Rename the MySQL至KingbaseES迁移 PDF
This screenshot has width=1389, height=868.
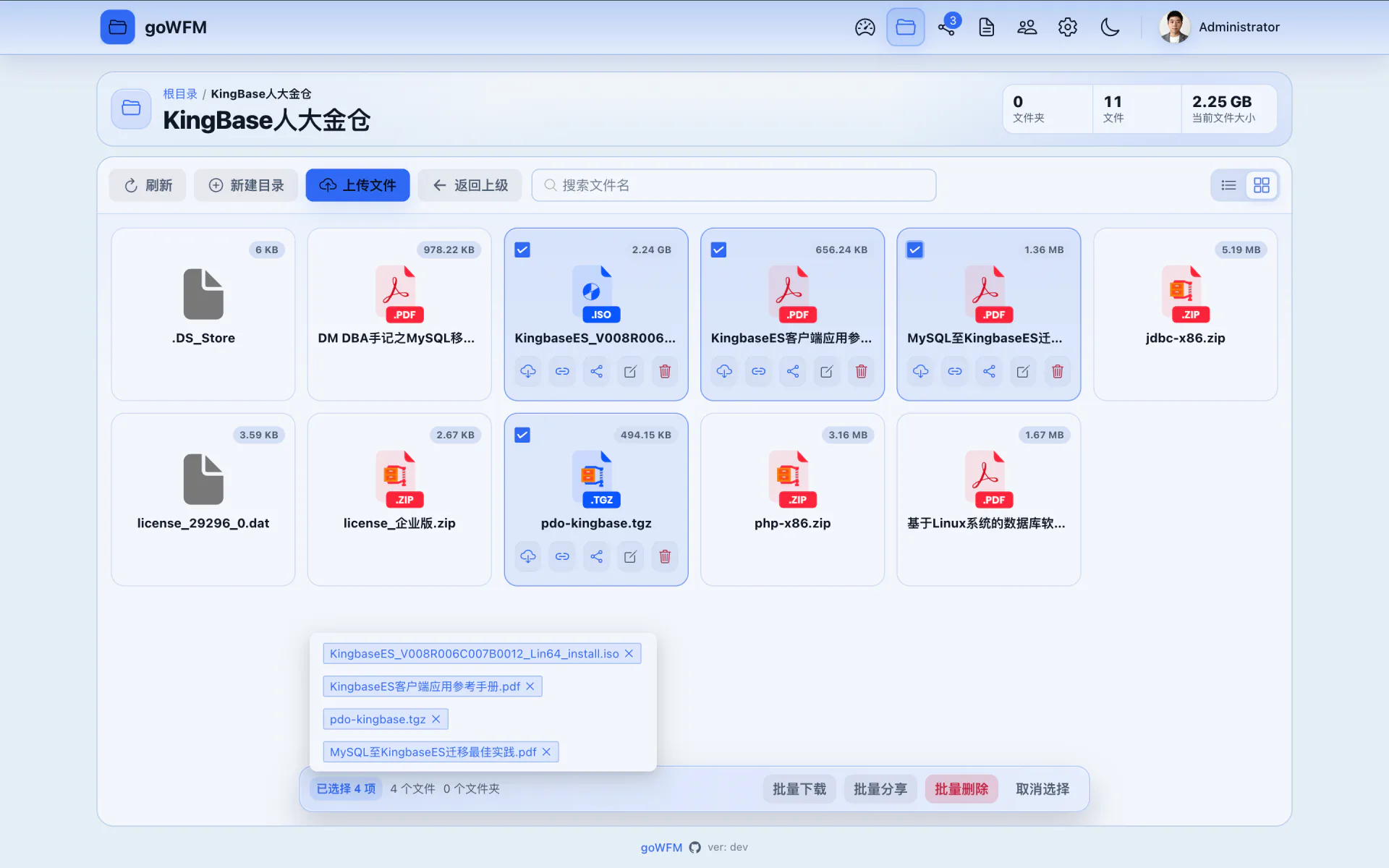pos(1023,372)
